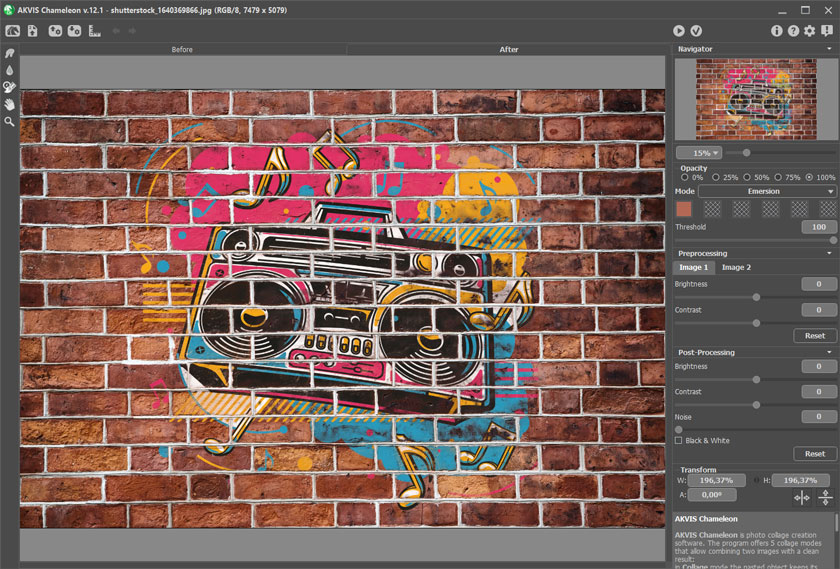Click the toolbar icon with downward arrow
This screenshot has width=840, height=569.
tap(74, 31)
